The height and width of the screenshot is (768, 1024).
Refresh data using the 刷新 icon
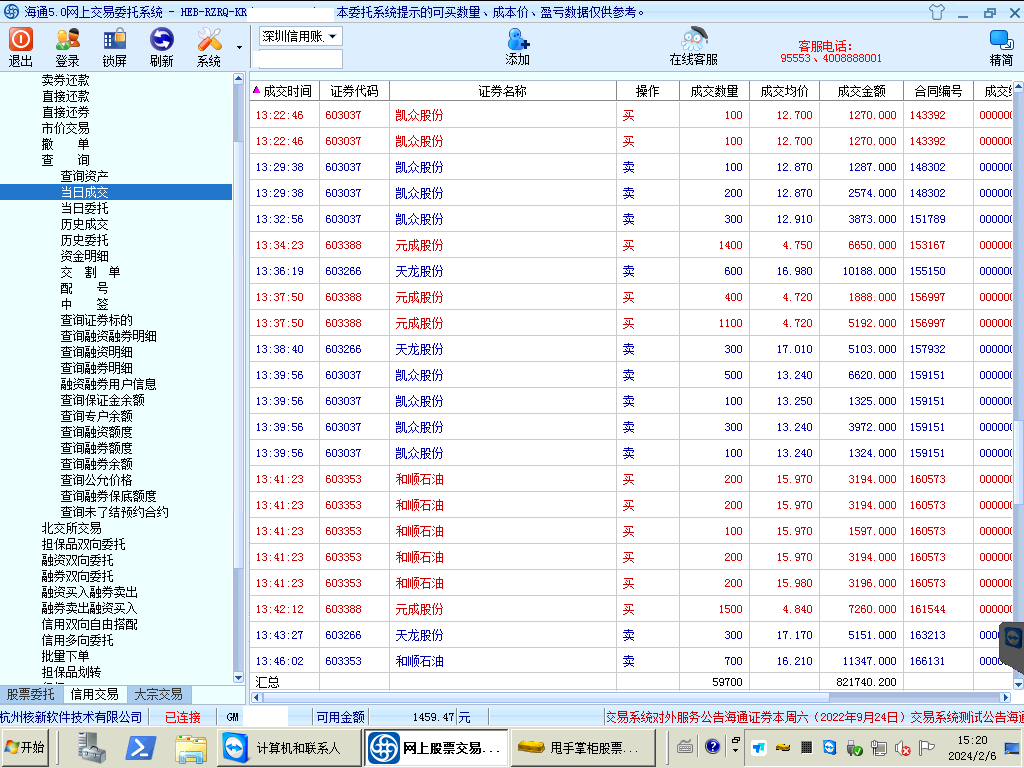[161, 46]
